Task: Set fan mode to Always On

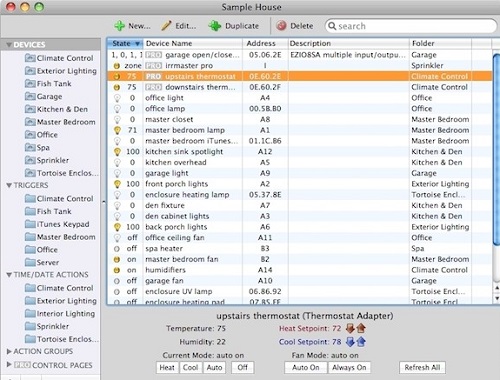Action: pos(349,368)
